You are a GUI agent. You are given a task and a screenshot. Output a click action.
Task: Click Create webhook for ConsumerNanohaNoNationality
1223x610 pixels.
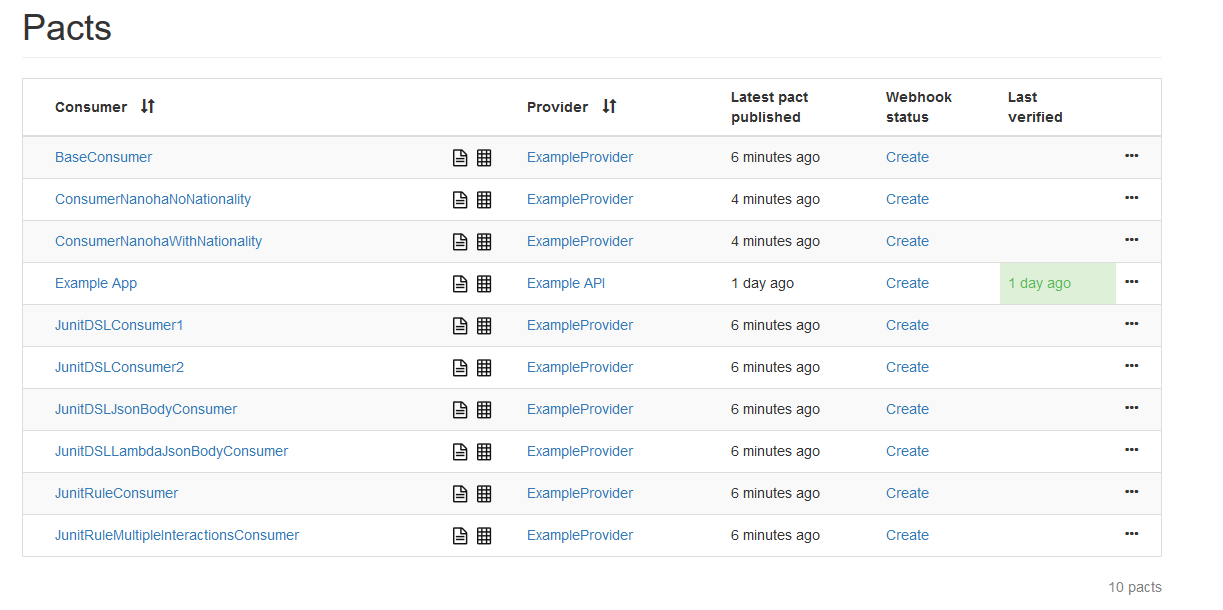907,199
